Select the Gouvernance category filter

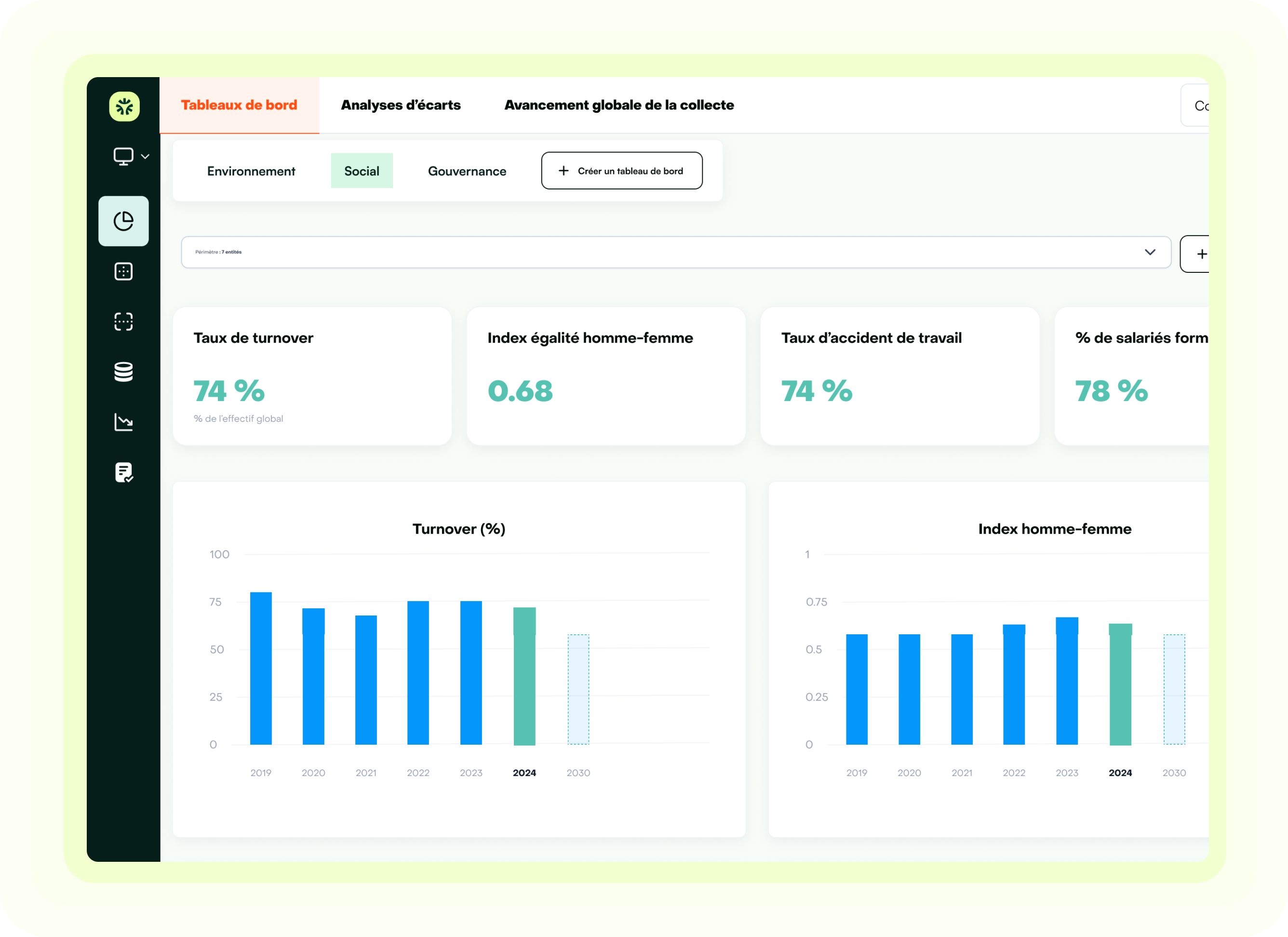(467, 171)
